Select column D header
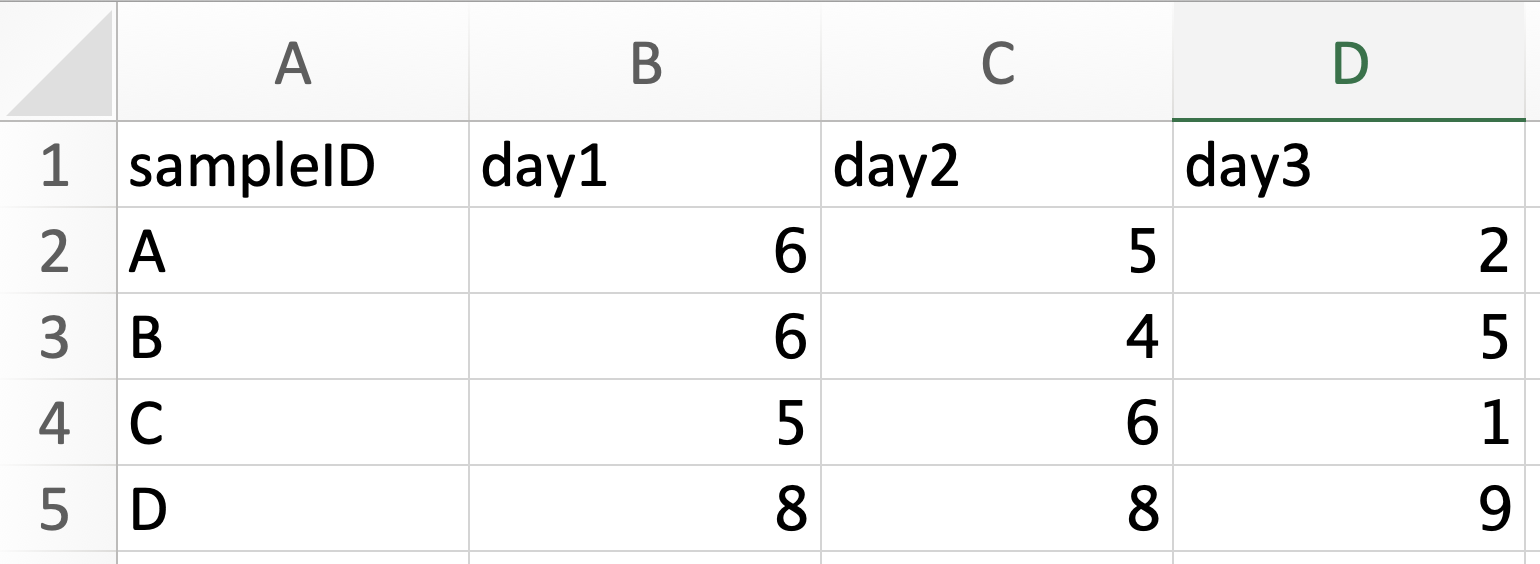This screenshot has height=564, width=1540. [1349, 64]
